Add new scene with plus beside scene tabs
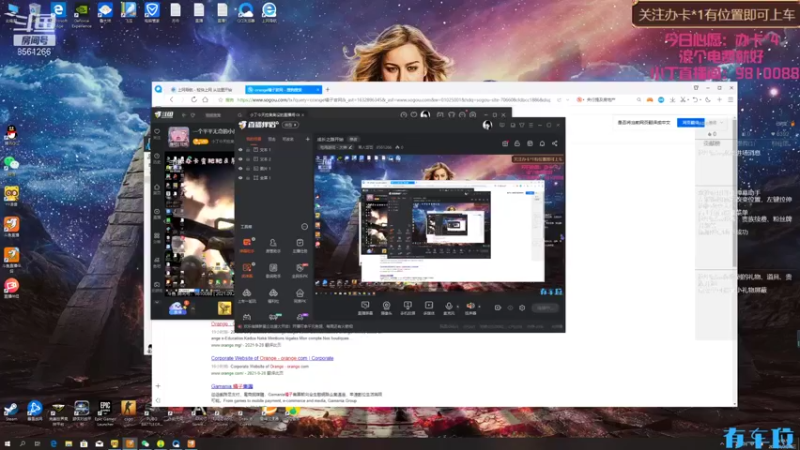The image size is (800, 450). (x=307, y=139)
